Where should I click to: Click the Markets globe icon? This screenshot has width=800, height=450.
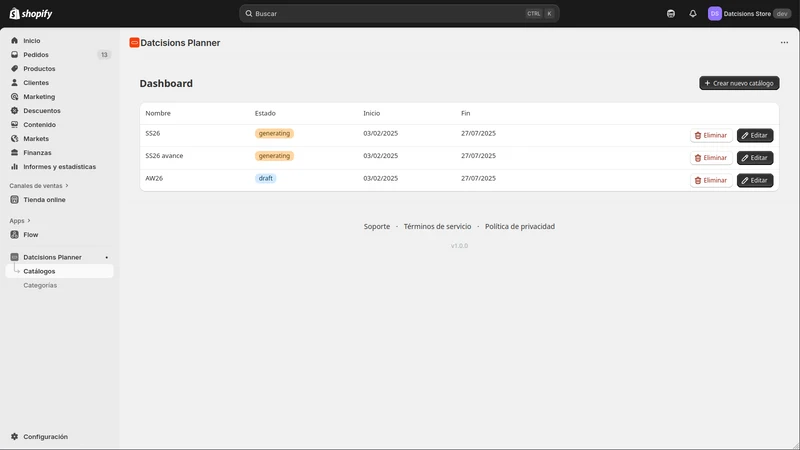(x=14, y=139)
